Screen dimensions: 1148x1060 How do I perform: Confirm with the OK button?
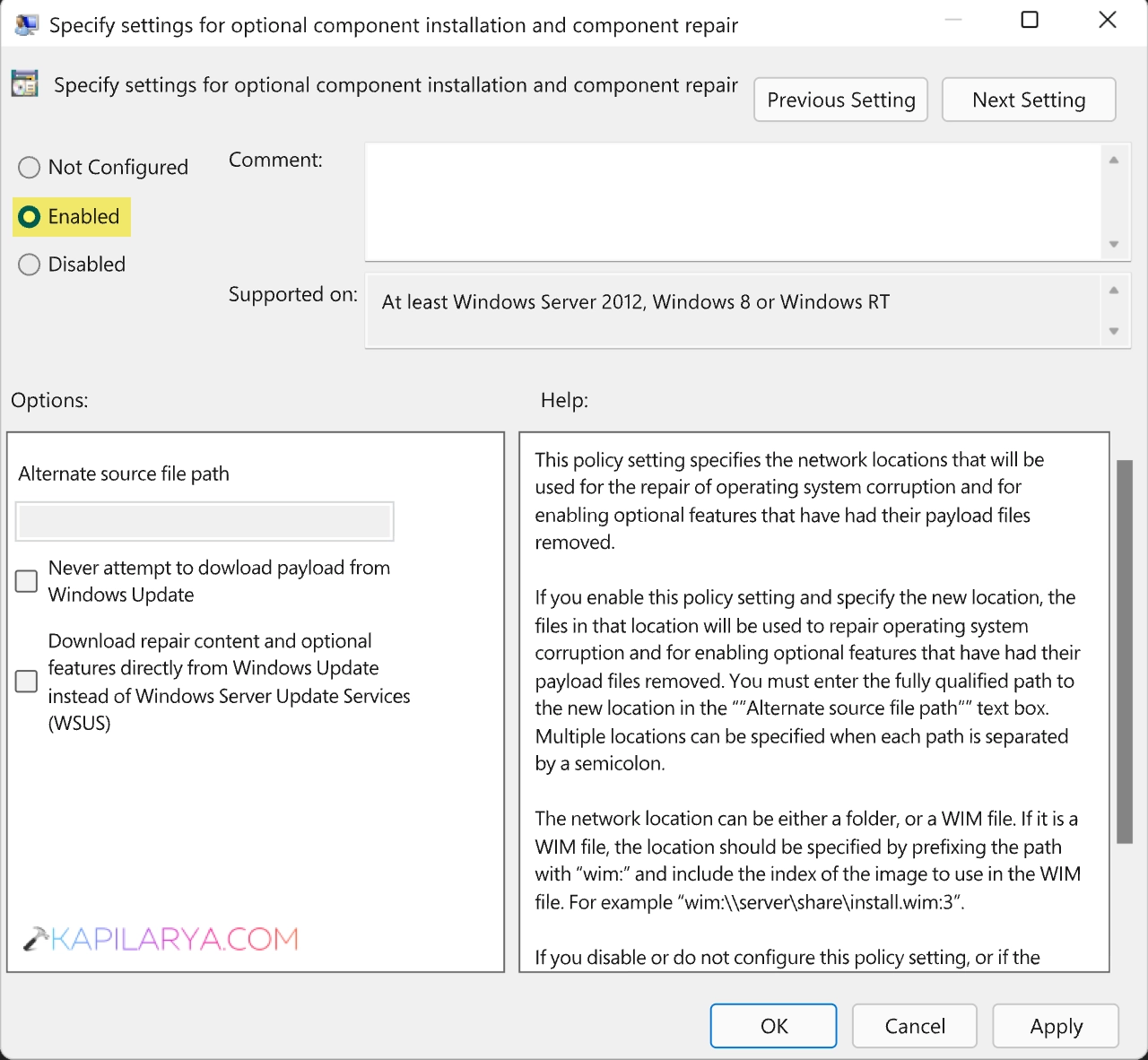[x=774, y=1026]
